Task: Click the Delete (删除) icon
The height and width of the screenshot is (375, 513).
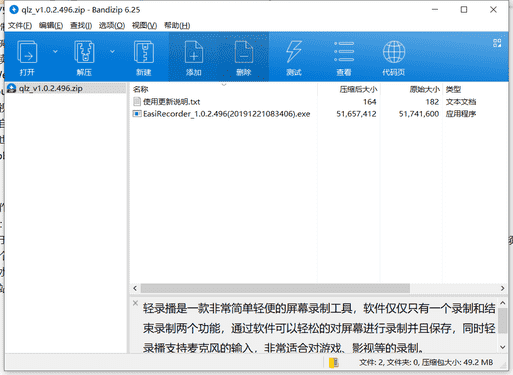Action: click(244, 52)
